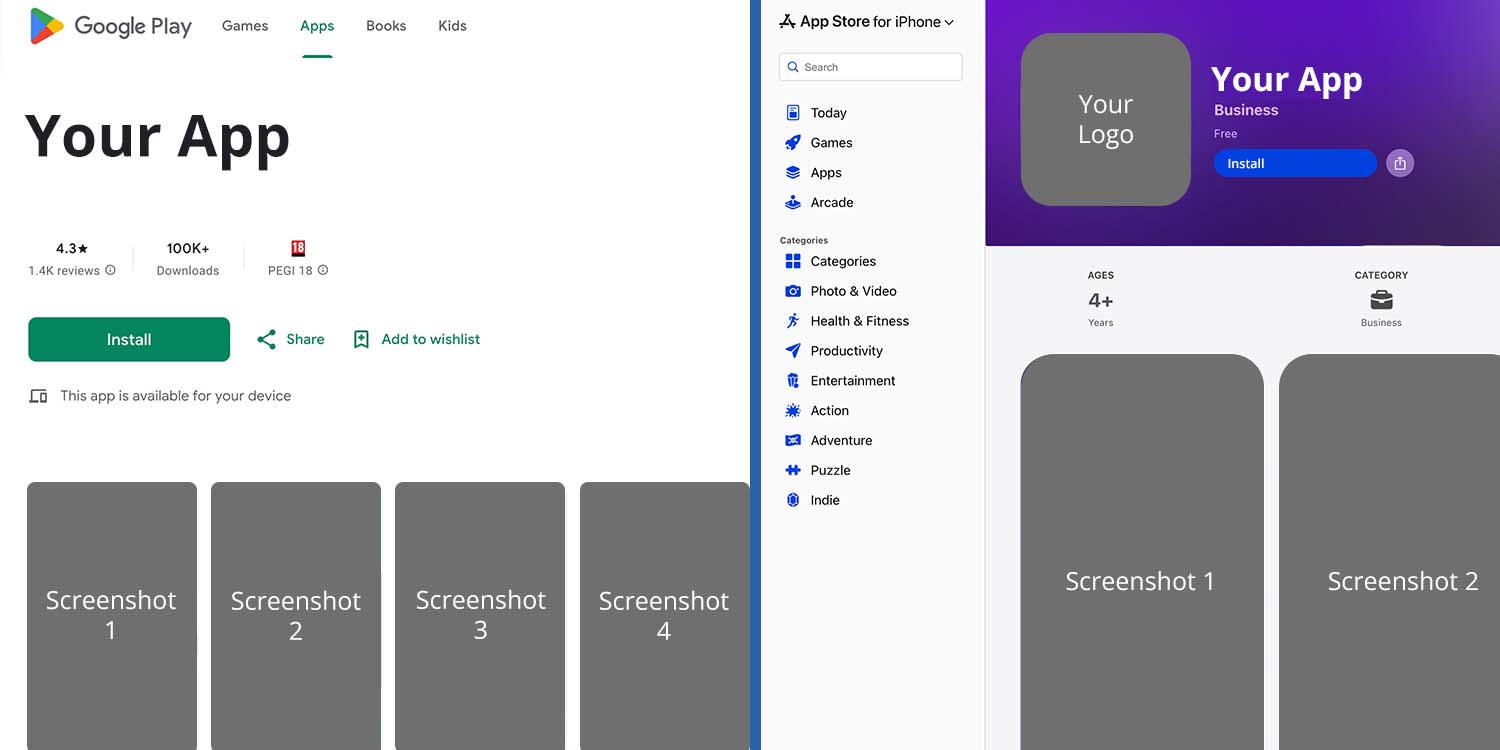Viewport: 1500px width, 750px height.
Task: Tap the iOS share button beside Install
Action: tap(1400, 162)
